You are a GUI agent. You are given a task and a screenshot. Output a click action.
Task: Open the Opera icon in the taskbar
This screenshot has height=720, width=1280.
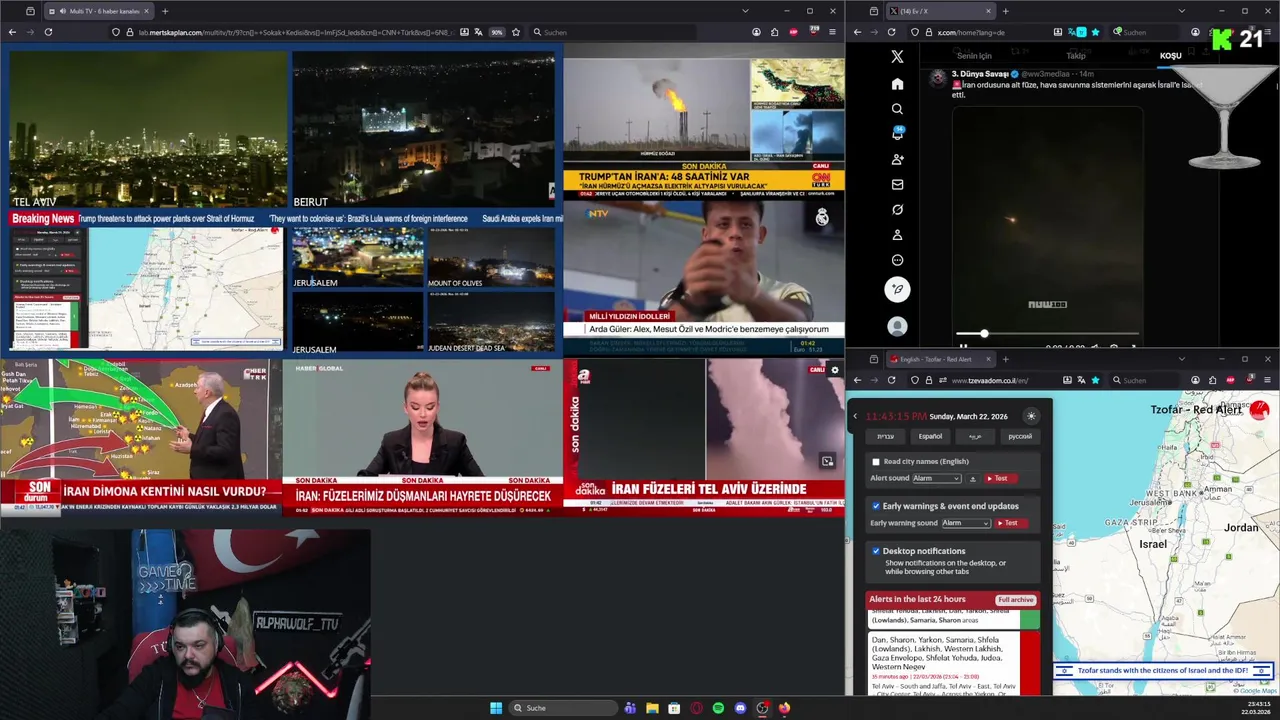click(x=696, y=708)
